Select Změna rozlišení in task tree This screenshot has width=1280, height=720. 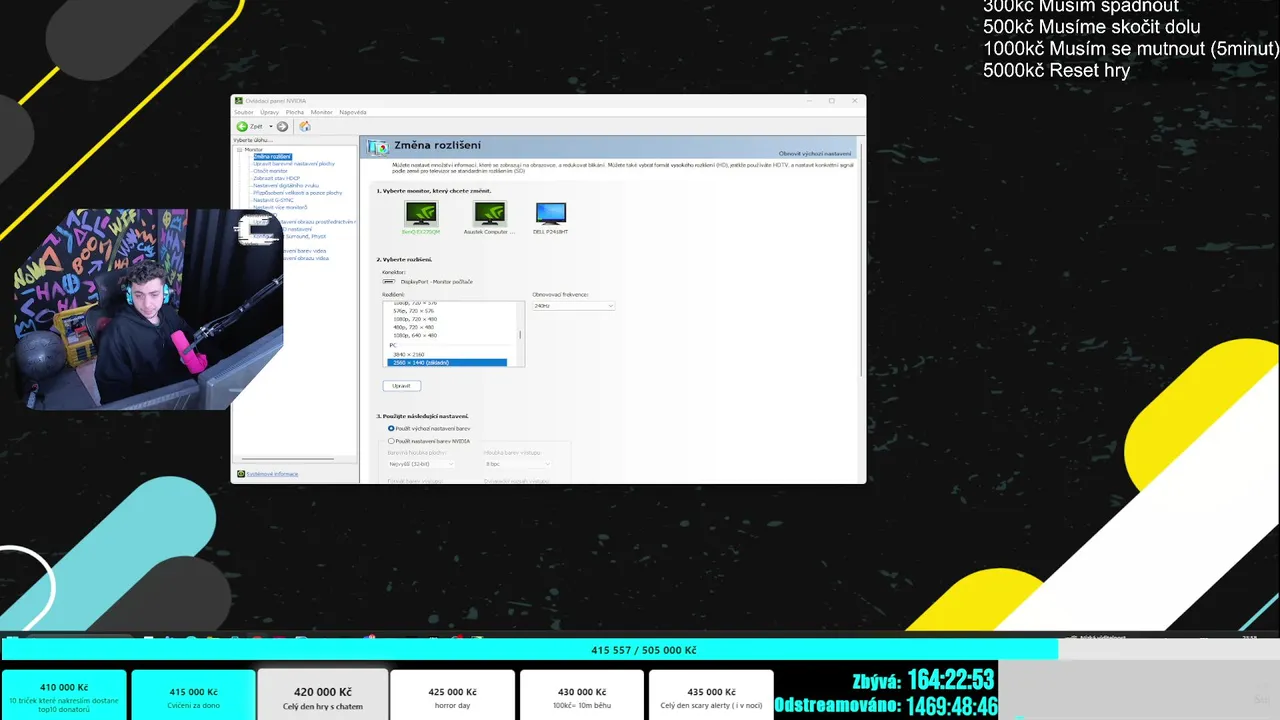pyautogui.click(x=272, y=157)
